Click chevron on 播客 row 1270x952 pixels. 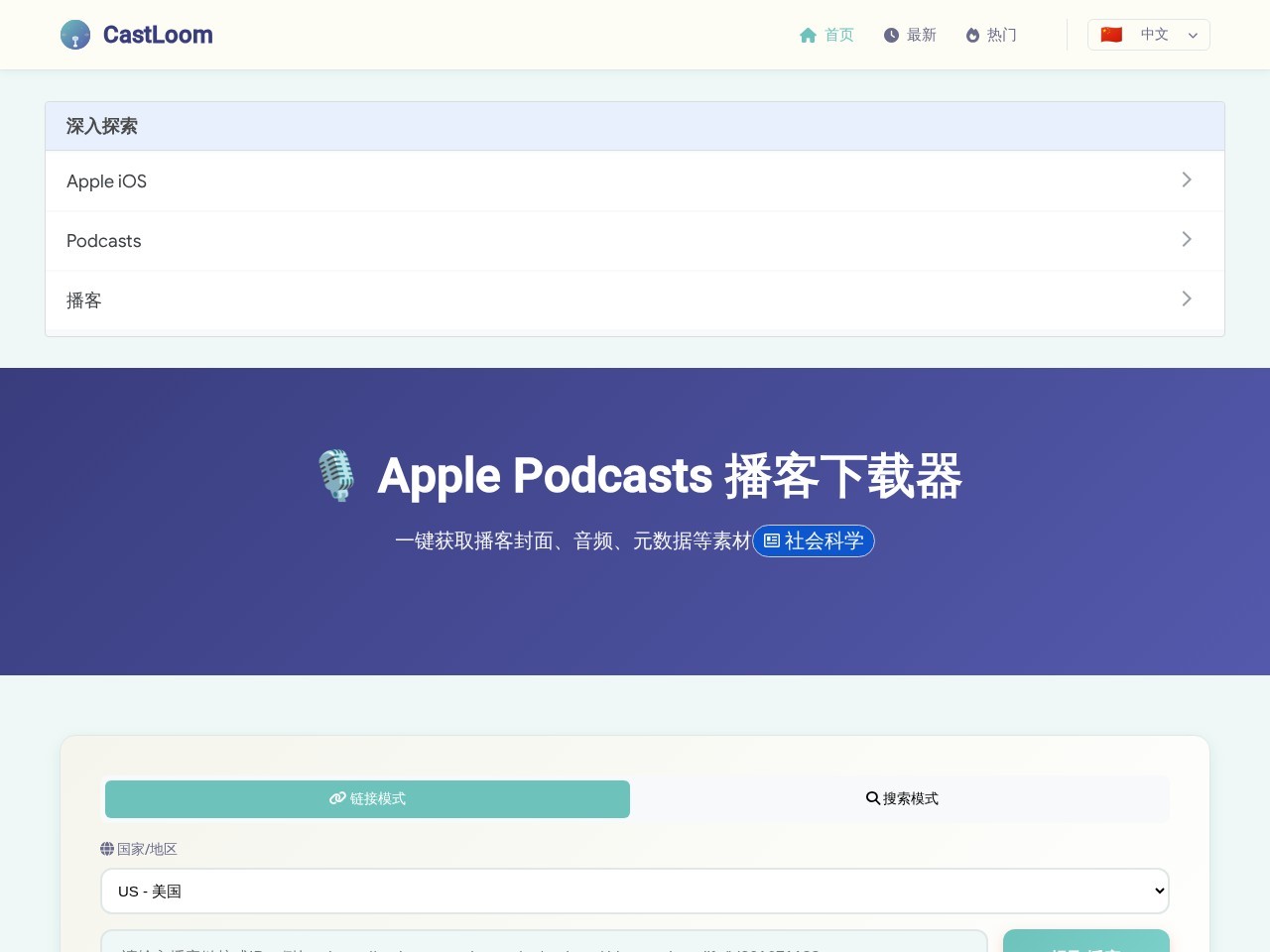[1187, 298]
